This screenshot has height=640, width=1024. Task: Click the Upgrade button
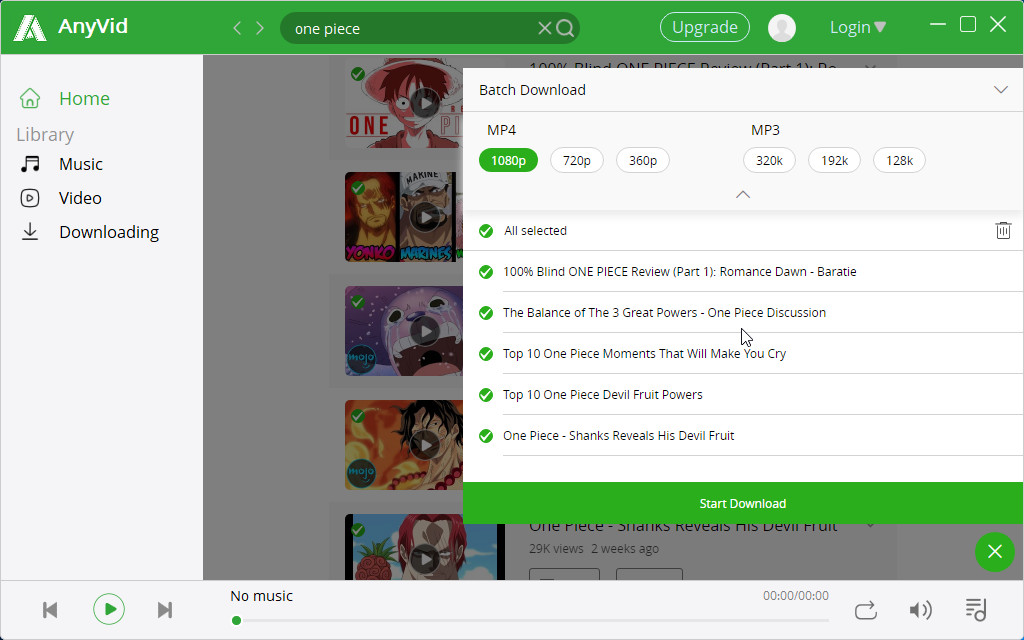(705, 27)
